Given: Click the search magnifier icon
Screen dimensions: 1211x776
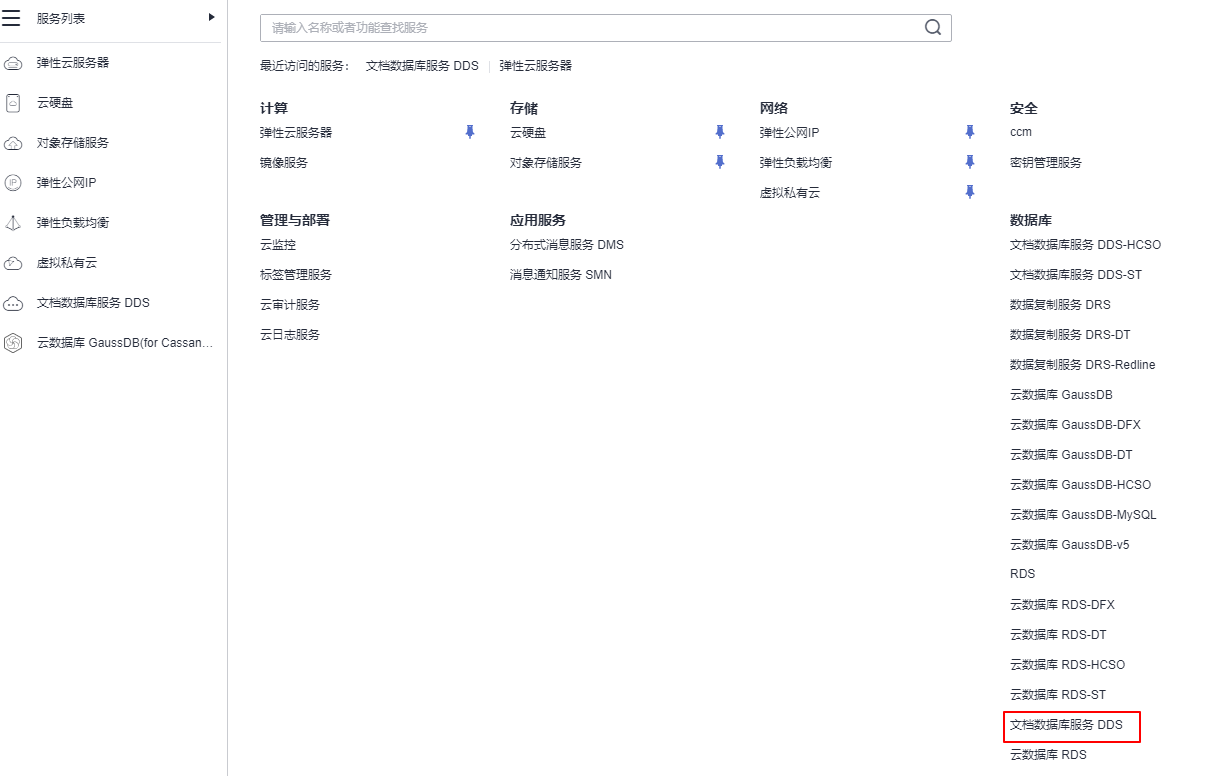Looking at the screenshot, I should [x=933, y=27].
